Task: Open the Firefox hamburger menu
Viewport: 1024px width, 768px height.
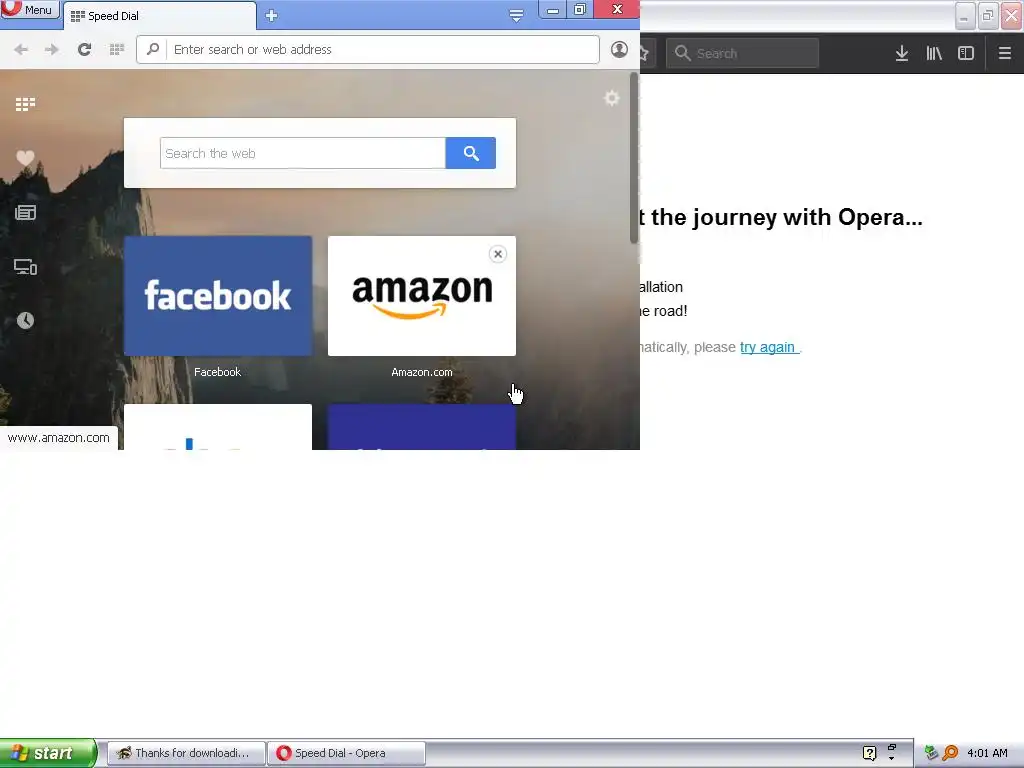Action: (1005, 54)
